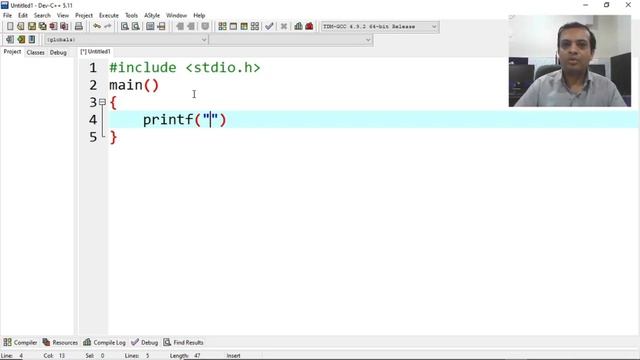This screenshot has width=640, height=360.
Task: Open the bottom Debug tab
Action: pyautogui.click(x=144, y=342)
